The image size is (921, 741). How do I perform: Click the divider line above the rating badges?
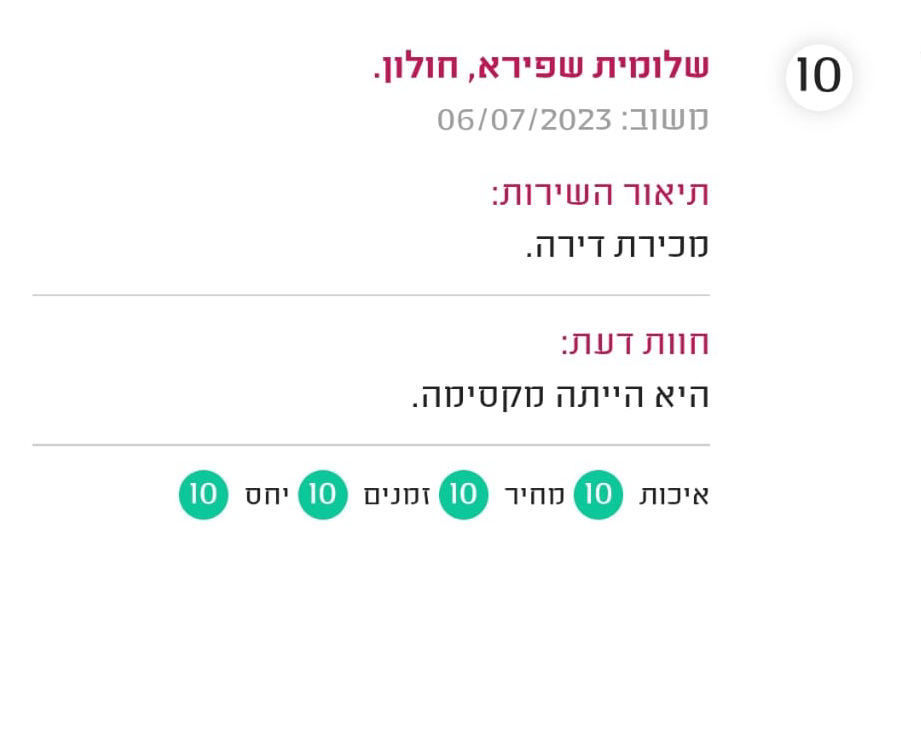pos(371,445)
